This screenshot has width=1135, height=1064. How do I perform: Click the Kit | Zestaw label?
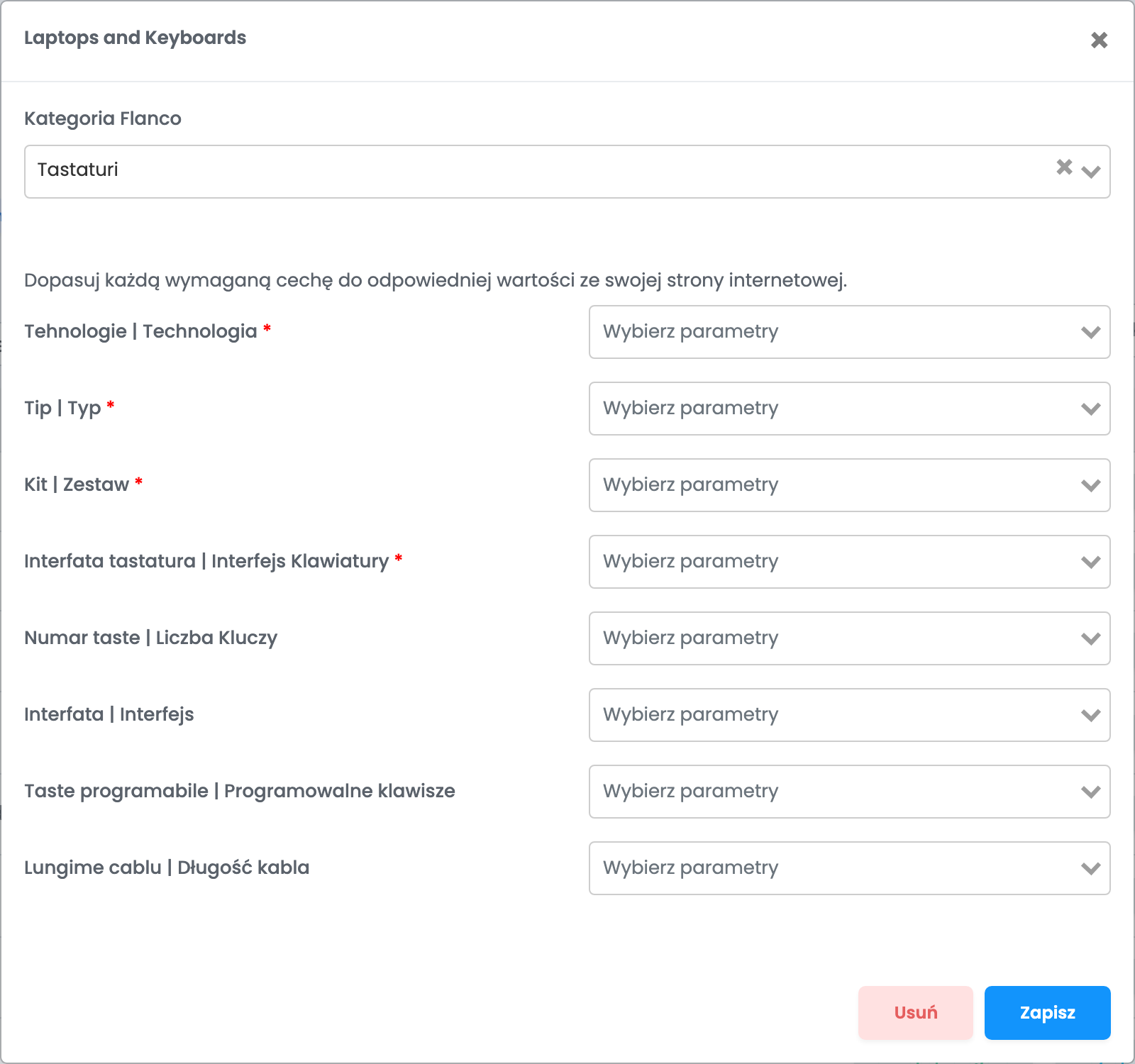pyautogui.click(x=77, y=484)
